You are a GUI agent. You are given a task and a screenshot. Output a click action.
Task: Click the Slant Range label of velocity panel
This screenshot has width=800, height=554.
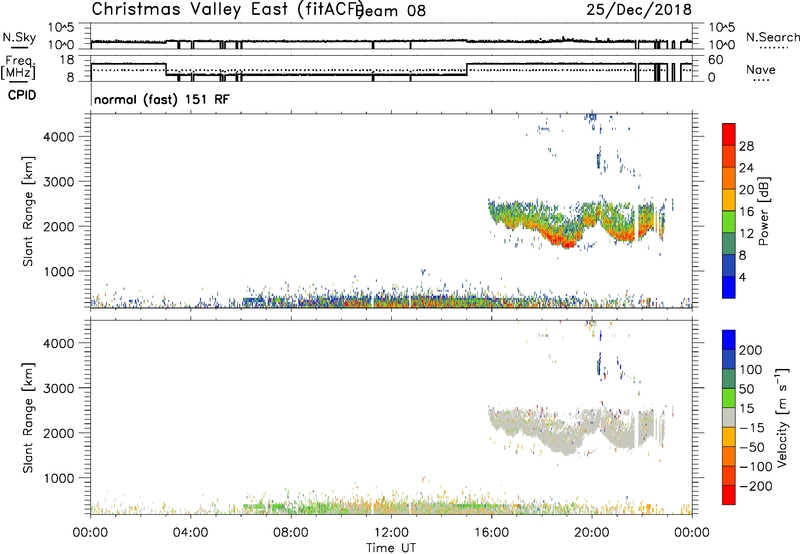pyautogui.click(x=28, y=418)
